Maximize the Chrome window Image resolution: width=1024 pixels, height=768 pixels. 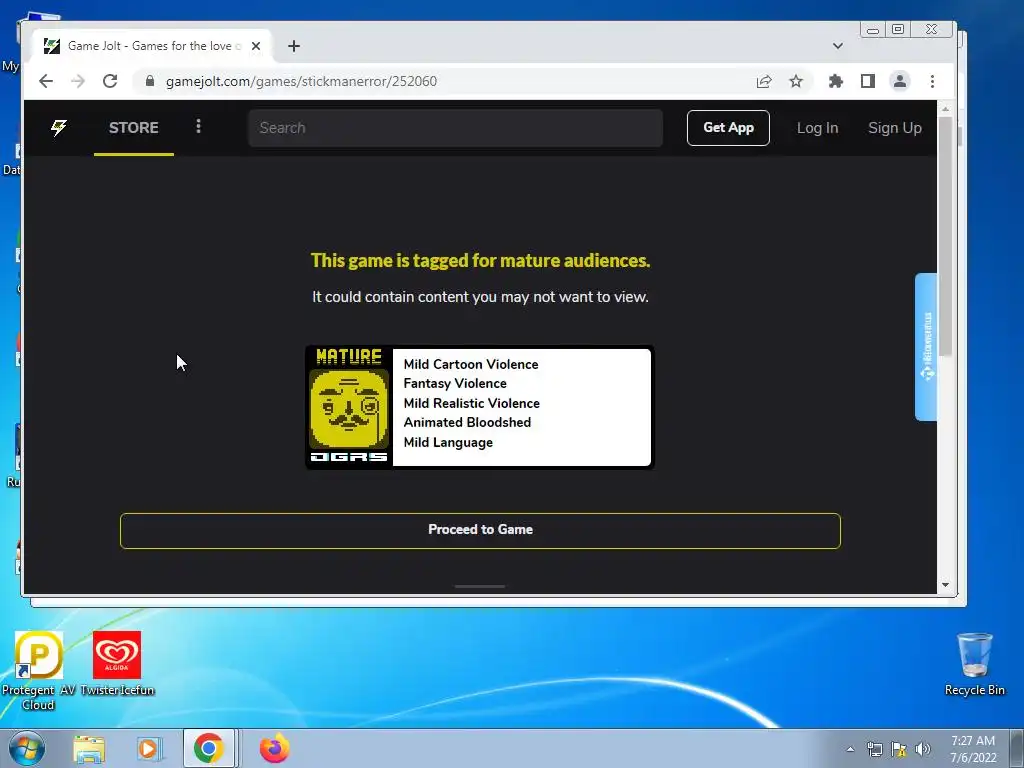[x=898, y=29]
